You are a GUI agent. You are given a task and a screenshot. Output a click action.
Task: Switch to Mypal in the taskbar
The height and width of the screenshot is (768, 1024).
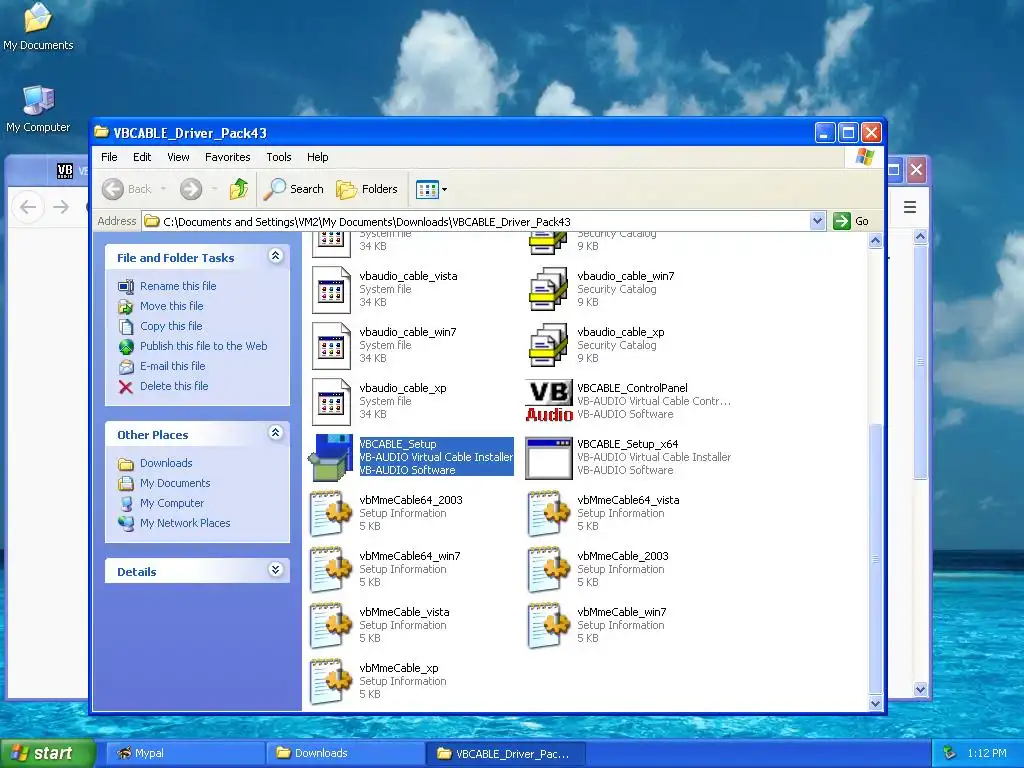point(185,754)
